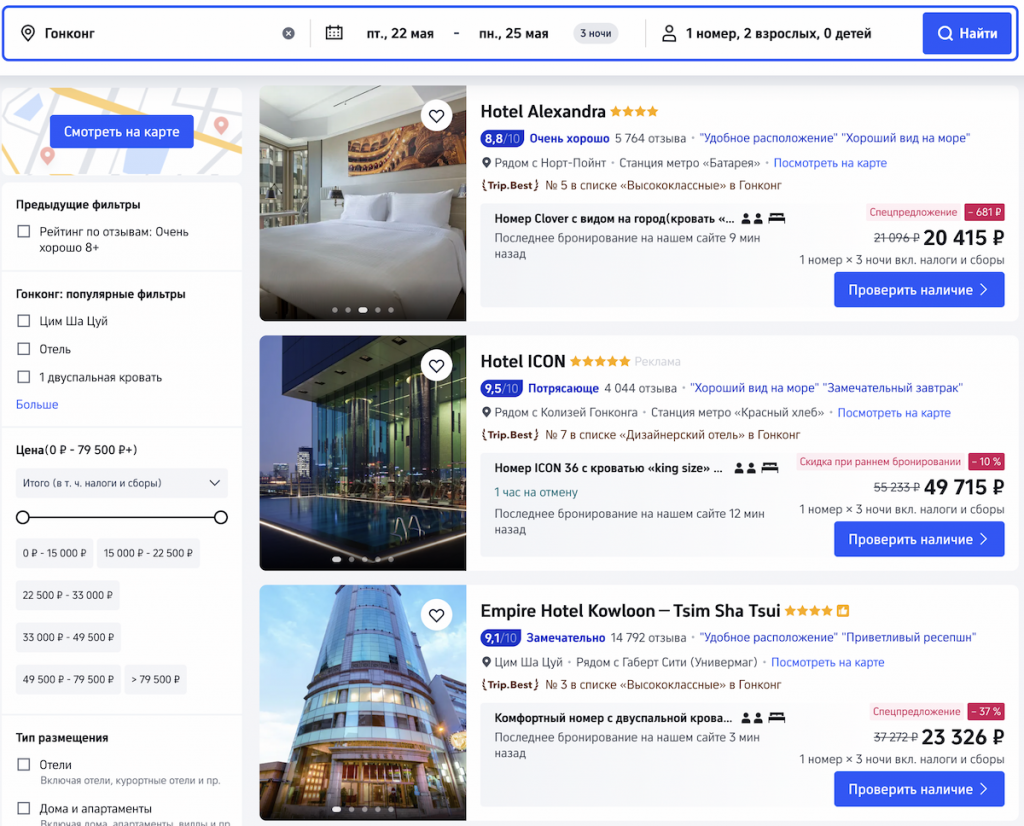This screenshot has height=826, width=1024.
Task: Click the right handle of price slider
Action: point(221,517)
